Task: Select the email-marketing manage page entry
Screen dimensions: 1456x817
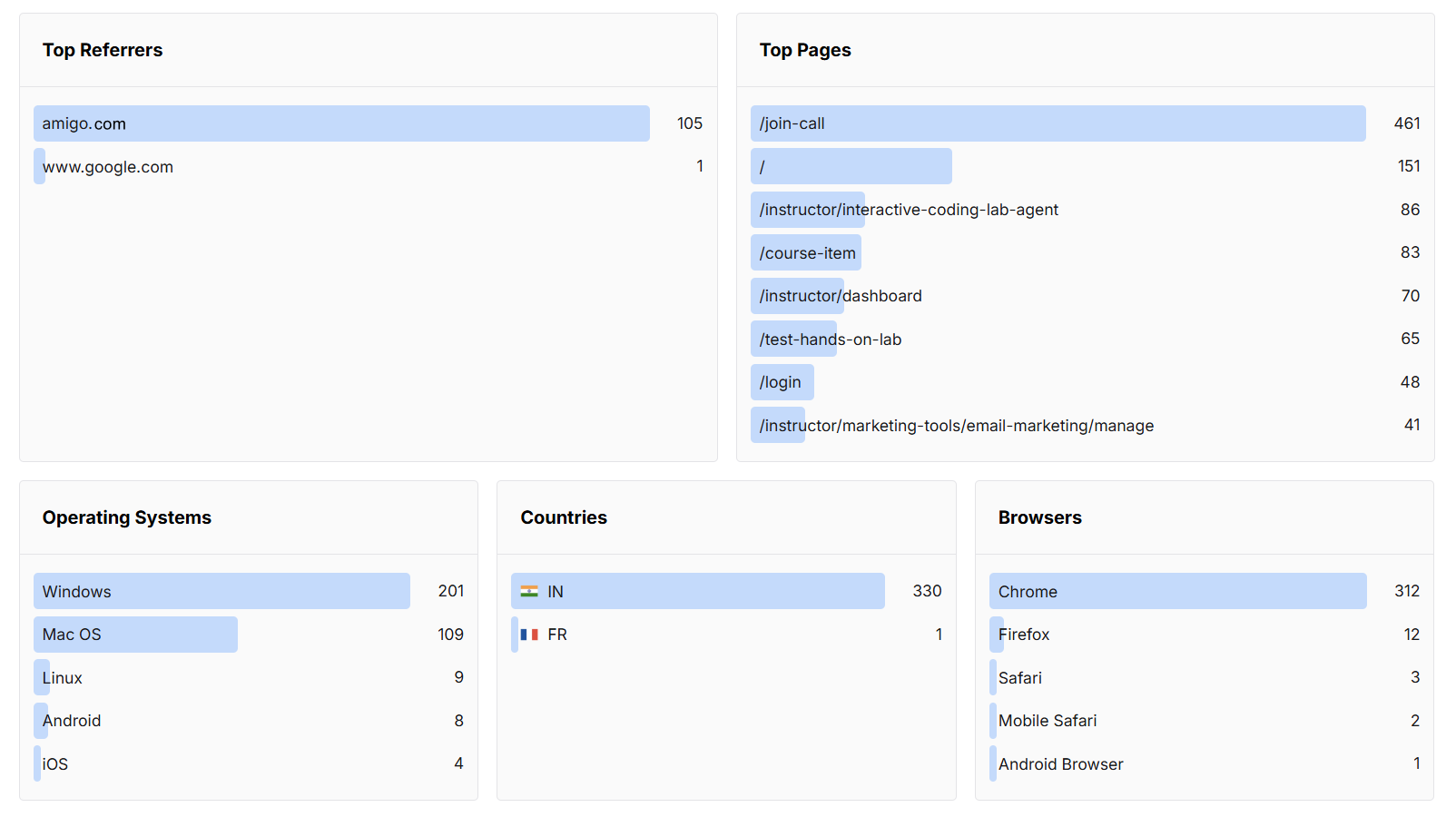Action: click(953, 425)
